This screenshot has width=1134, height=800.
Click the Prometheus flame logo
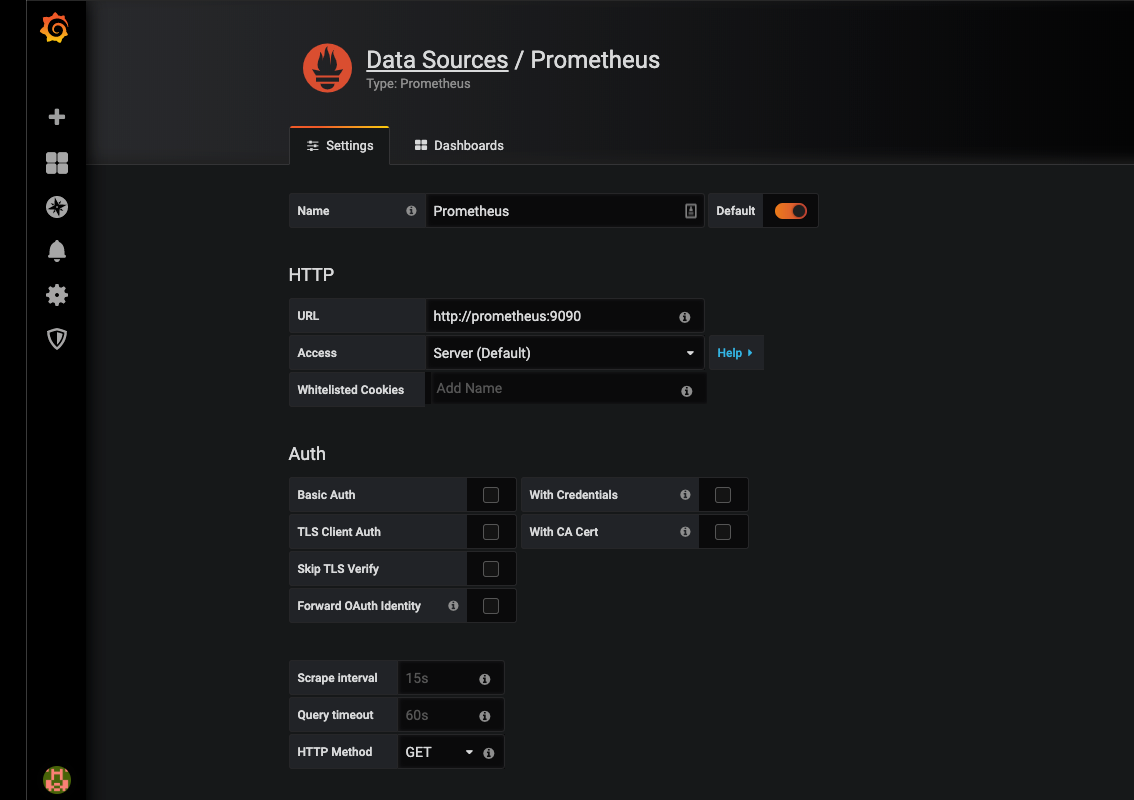pos(327,68)
